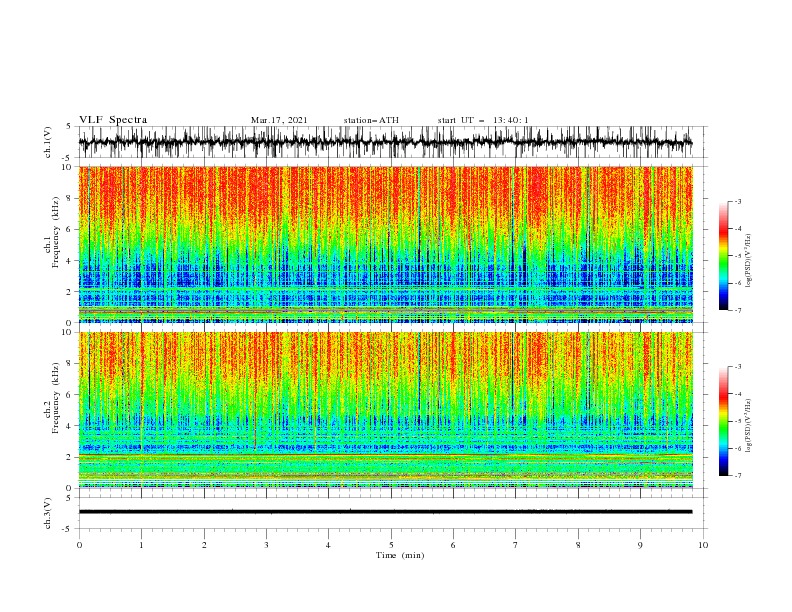
Task: Click the "-7" label on ch.1 colorbar
Action: pyautogui.click(x=738, y=310)
